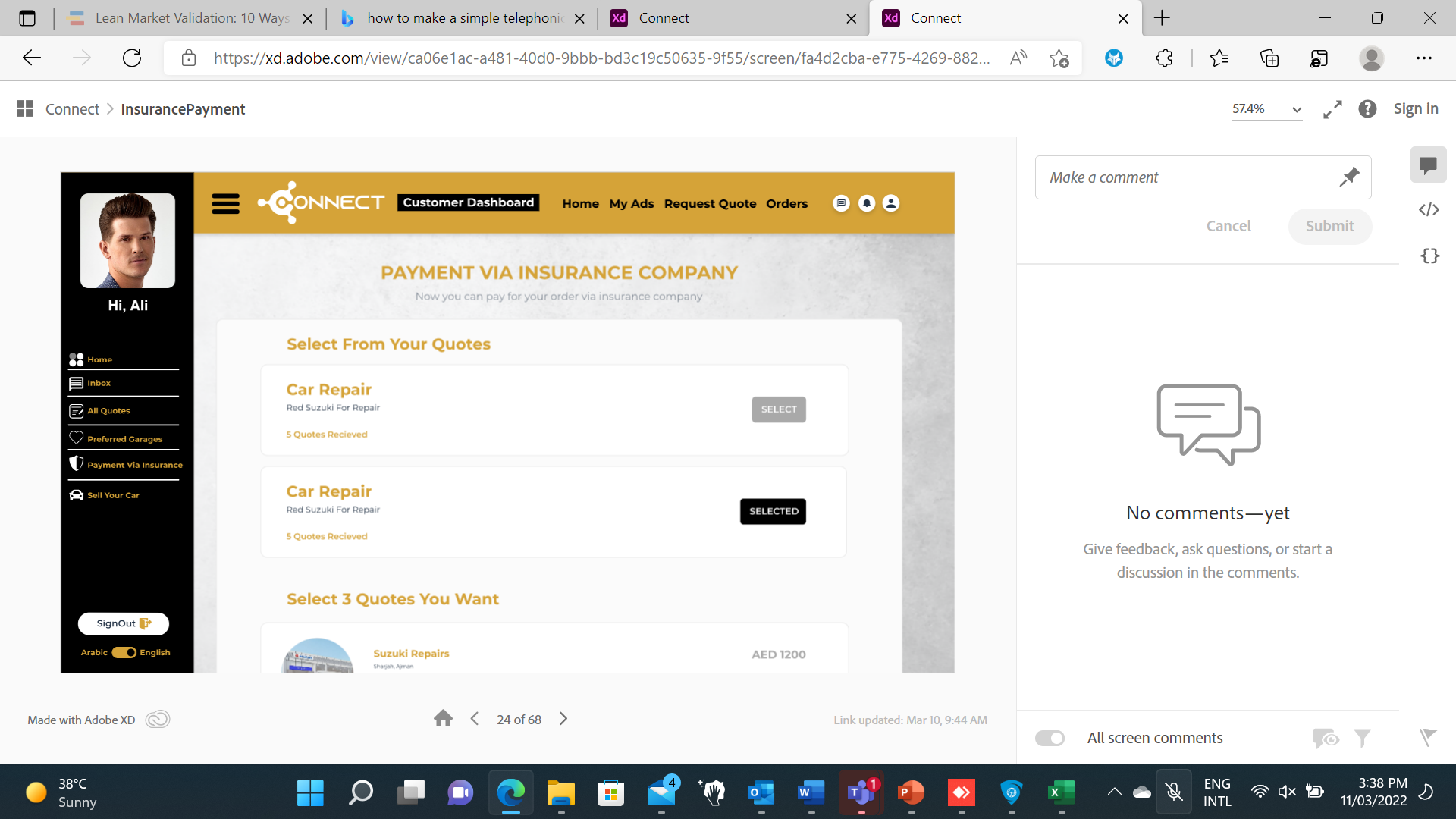1456x819 pixels.
Task: Open the comments panel icon
Action: 1428,165
